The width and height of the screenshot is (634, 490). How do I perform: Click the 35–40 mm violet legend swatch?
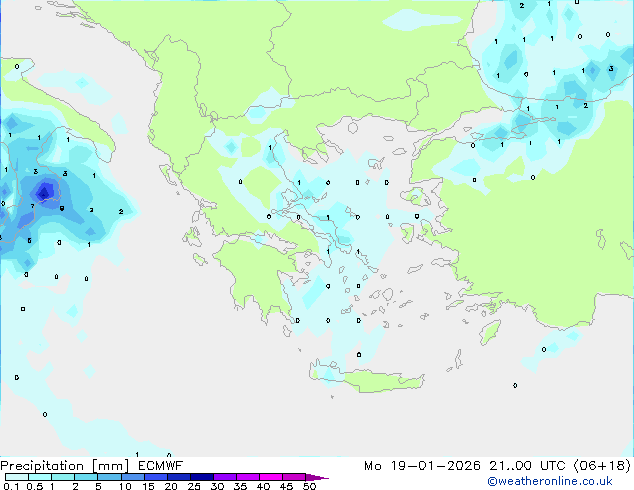point(248,477)
